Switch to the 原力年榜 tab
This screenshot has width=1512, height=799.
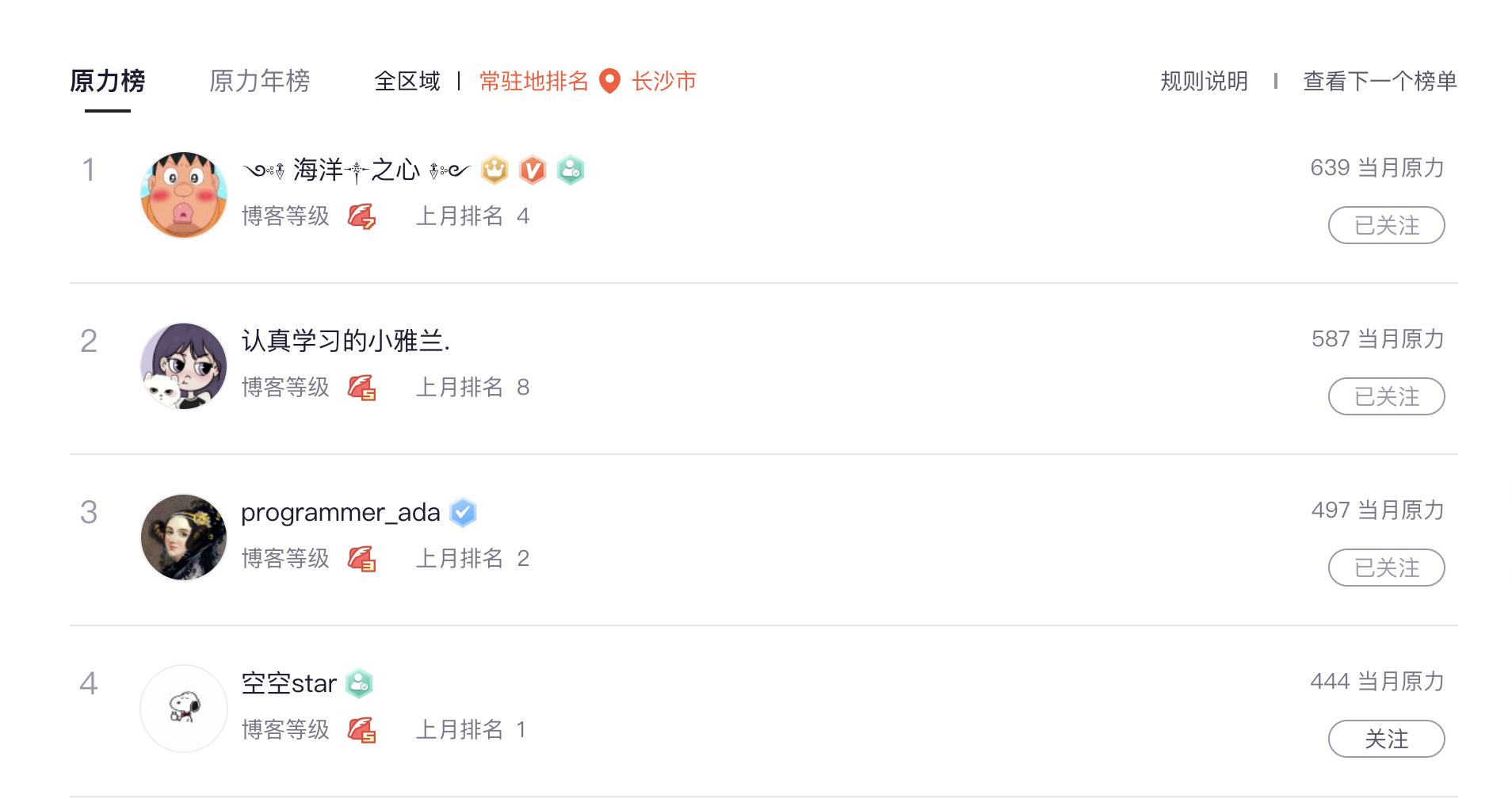click(x=259, y=81)
